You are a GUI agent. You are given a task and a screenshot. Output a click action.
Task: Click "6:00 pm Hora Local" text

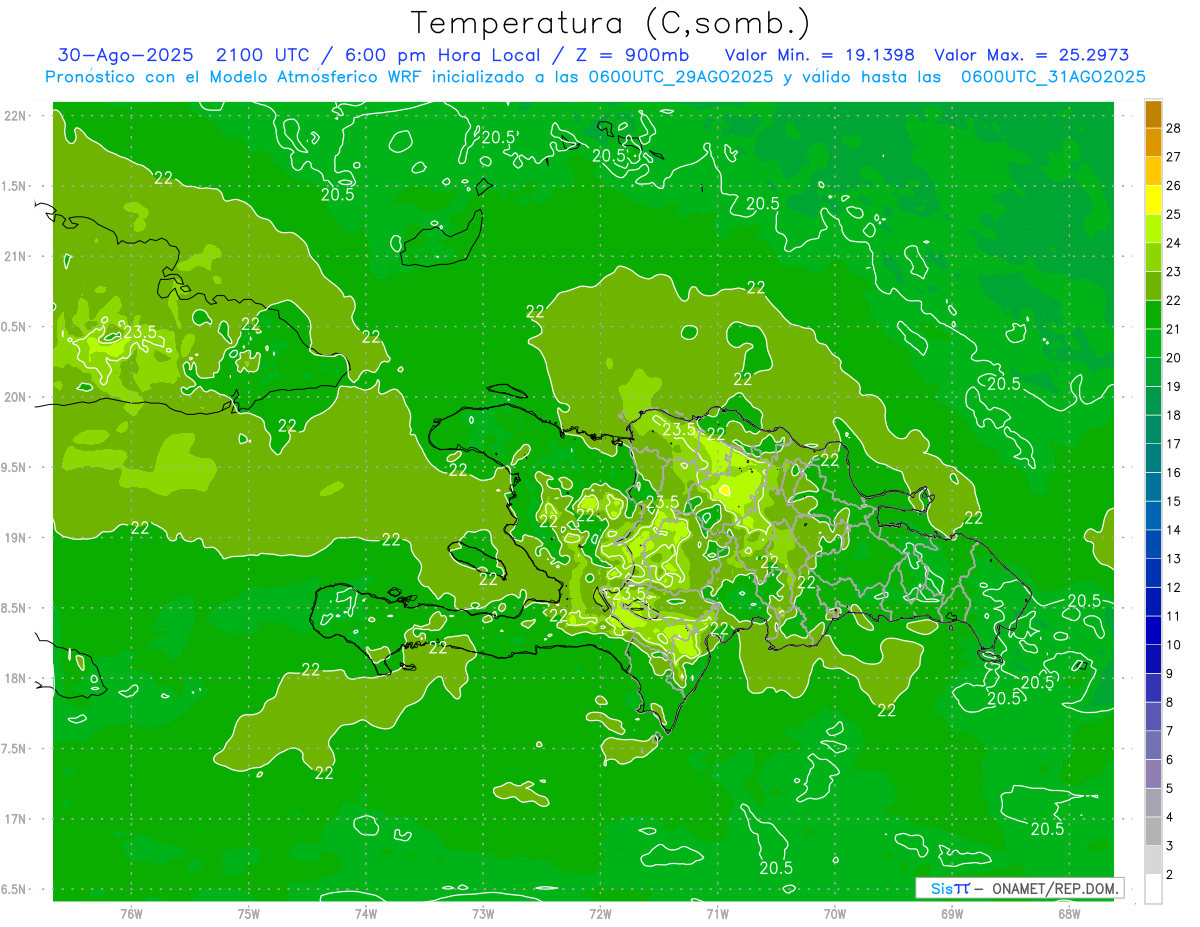coord(443,55)
